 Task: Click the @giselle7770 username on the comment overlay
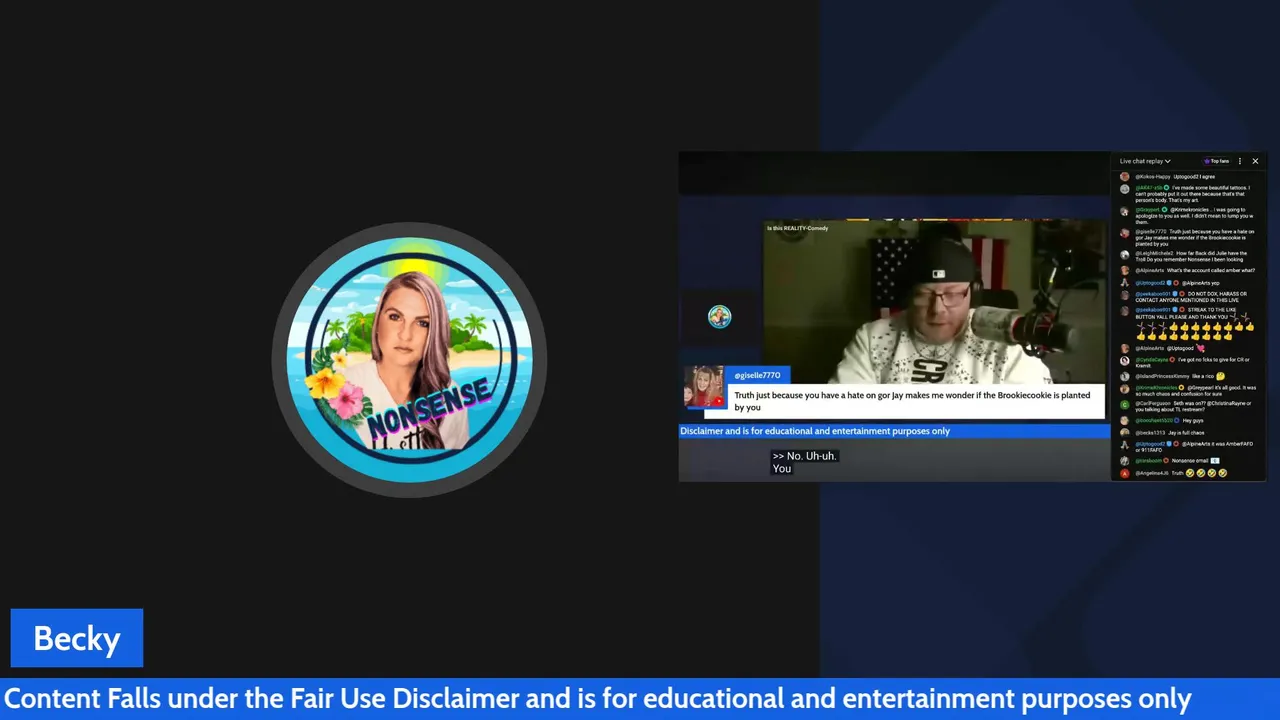pos(757,375)
